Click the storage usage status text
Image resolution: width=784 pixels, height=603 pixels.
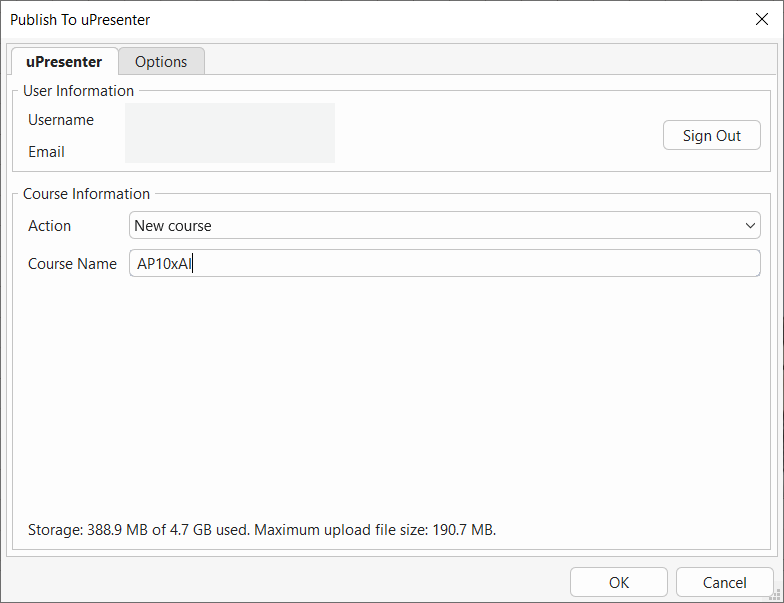(262, 529)
